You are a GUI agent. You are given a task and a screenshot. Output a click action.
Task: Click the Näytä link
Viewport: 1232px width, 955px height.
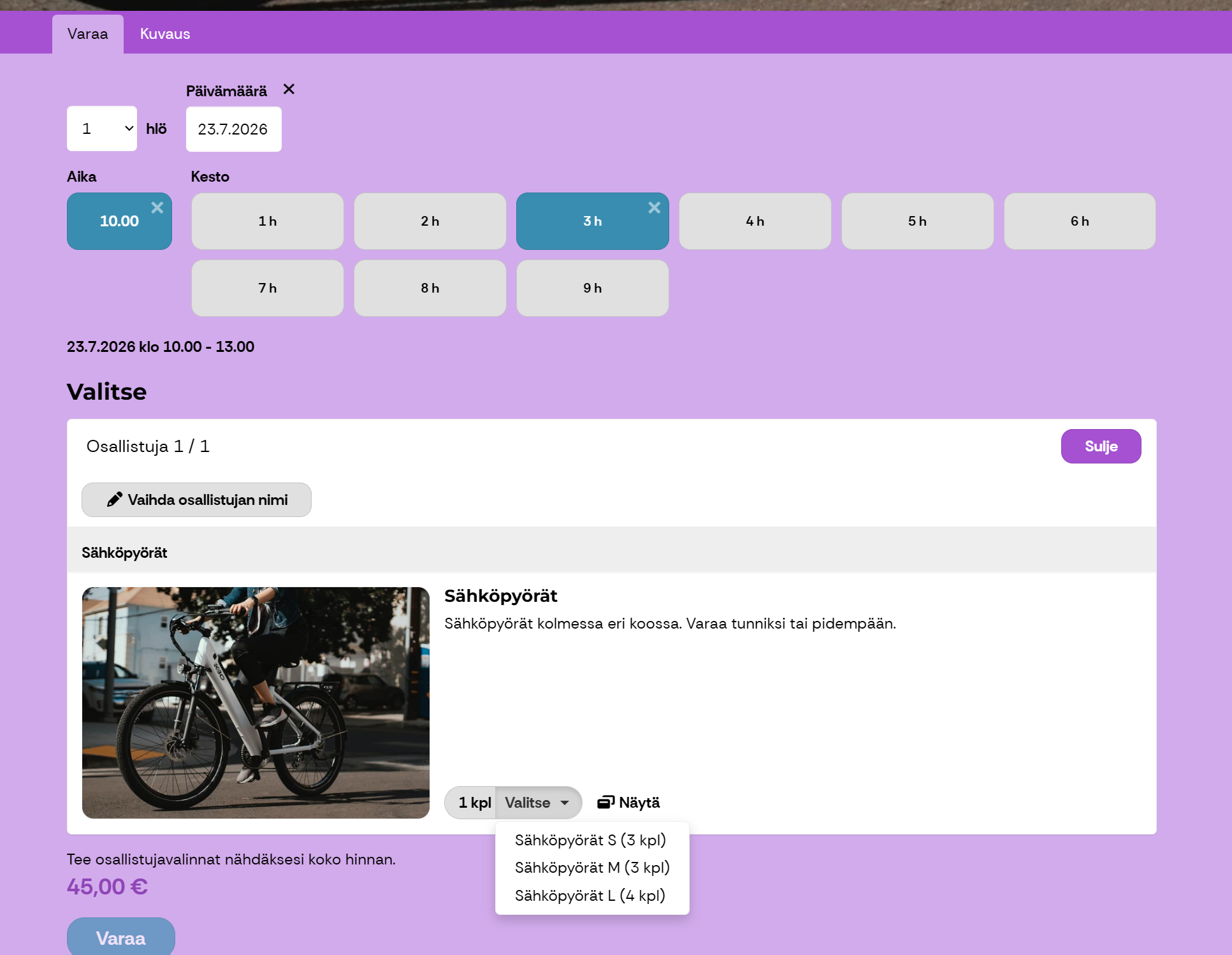coord(628,803)
